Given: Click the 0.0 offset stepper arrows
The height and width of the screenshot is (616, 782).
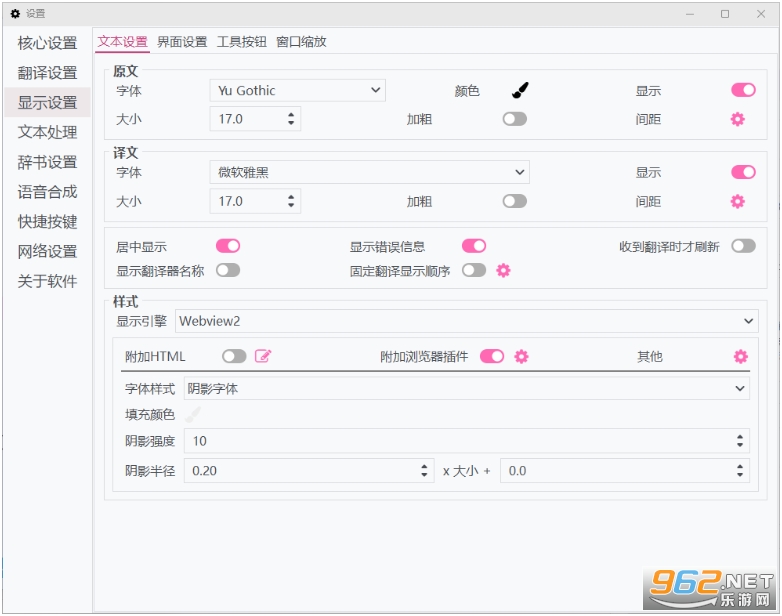Looking at the screenshot, I should [x=740, y=470].
